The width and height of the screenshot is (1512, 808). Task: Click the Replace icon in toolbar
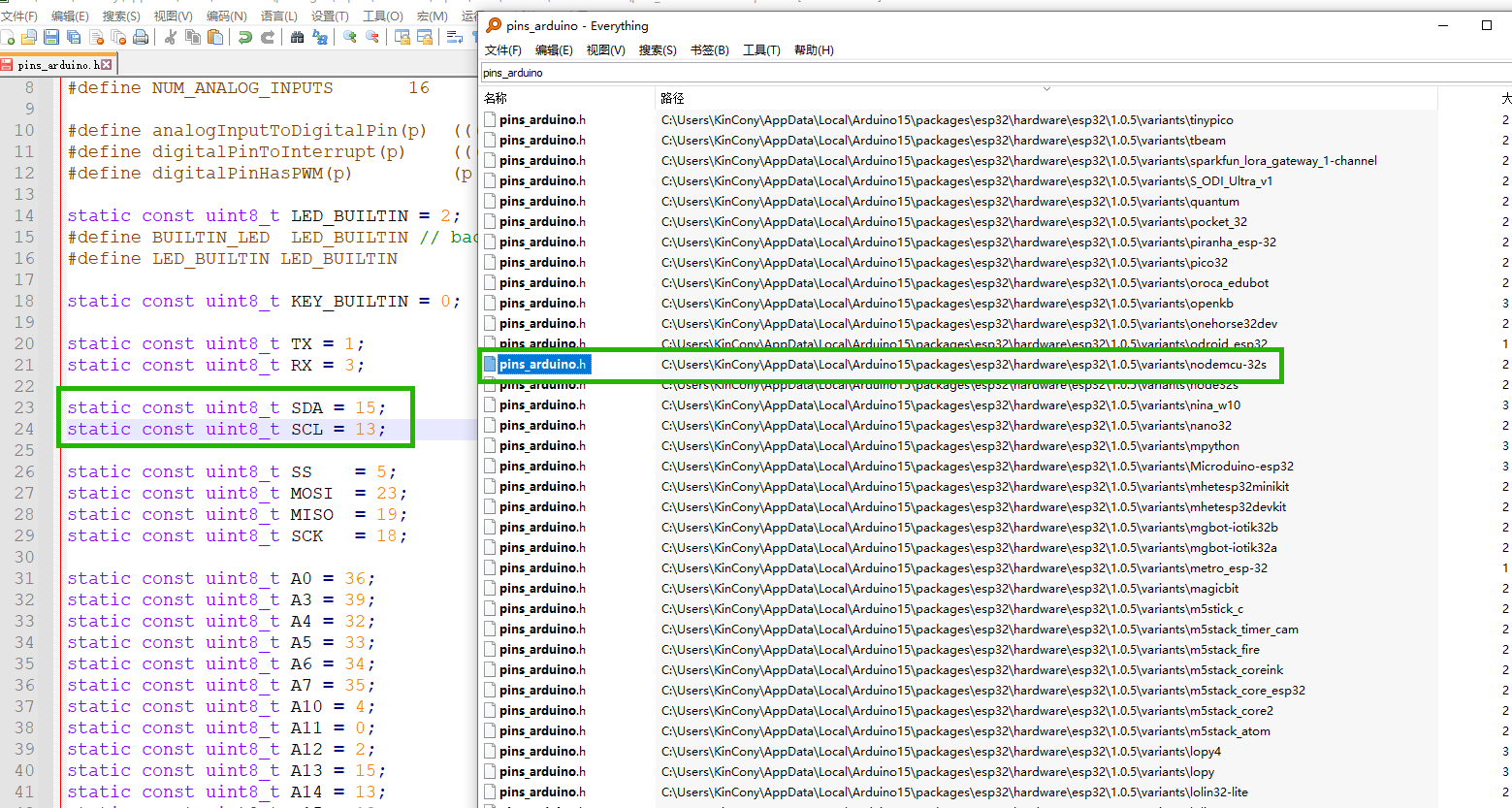coord(320,37)
